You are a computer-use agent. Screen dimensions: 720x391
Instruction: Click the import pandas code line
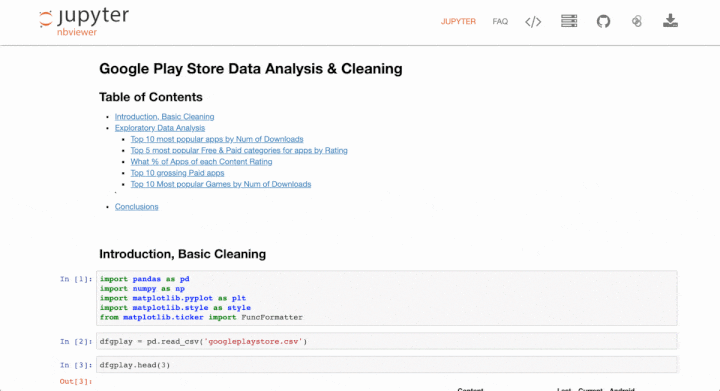coord(145,279)
